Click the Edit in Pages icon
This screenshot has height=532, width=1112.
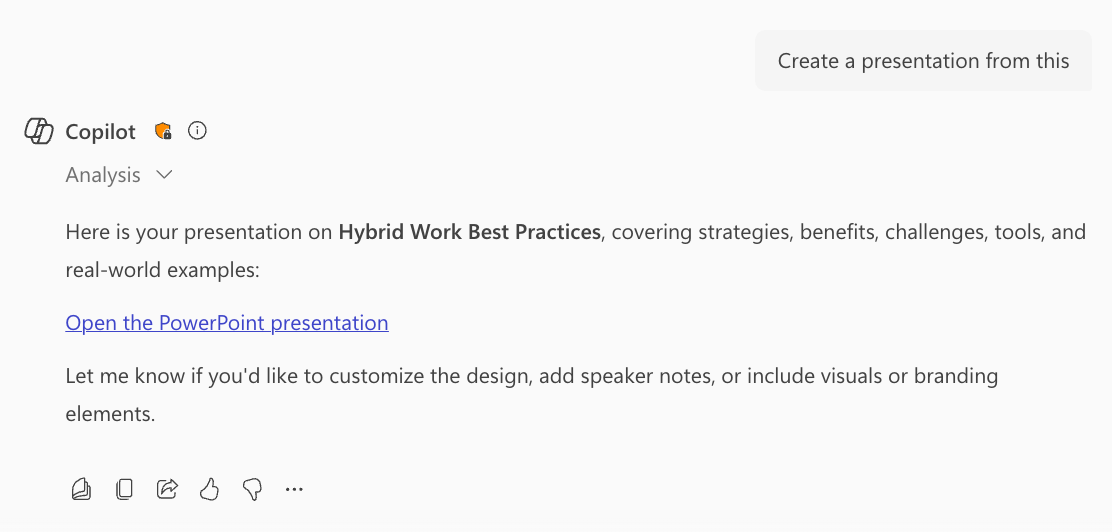pyautogui.click(x=82, y=489)
